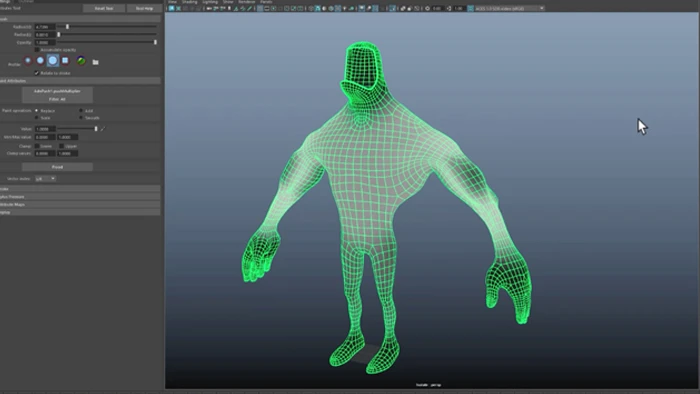This screenshot has height=394, width=700.
Task: Click the Min value input field
Action: [x=45, y=137]
